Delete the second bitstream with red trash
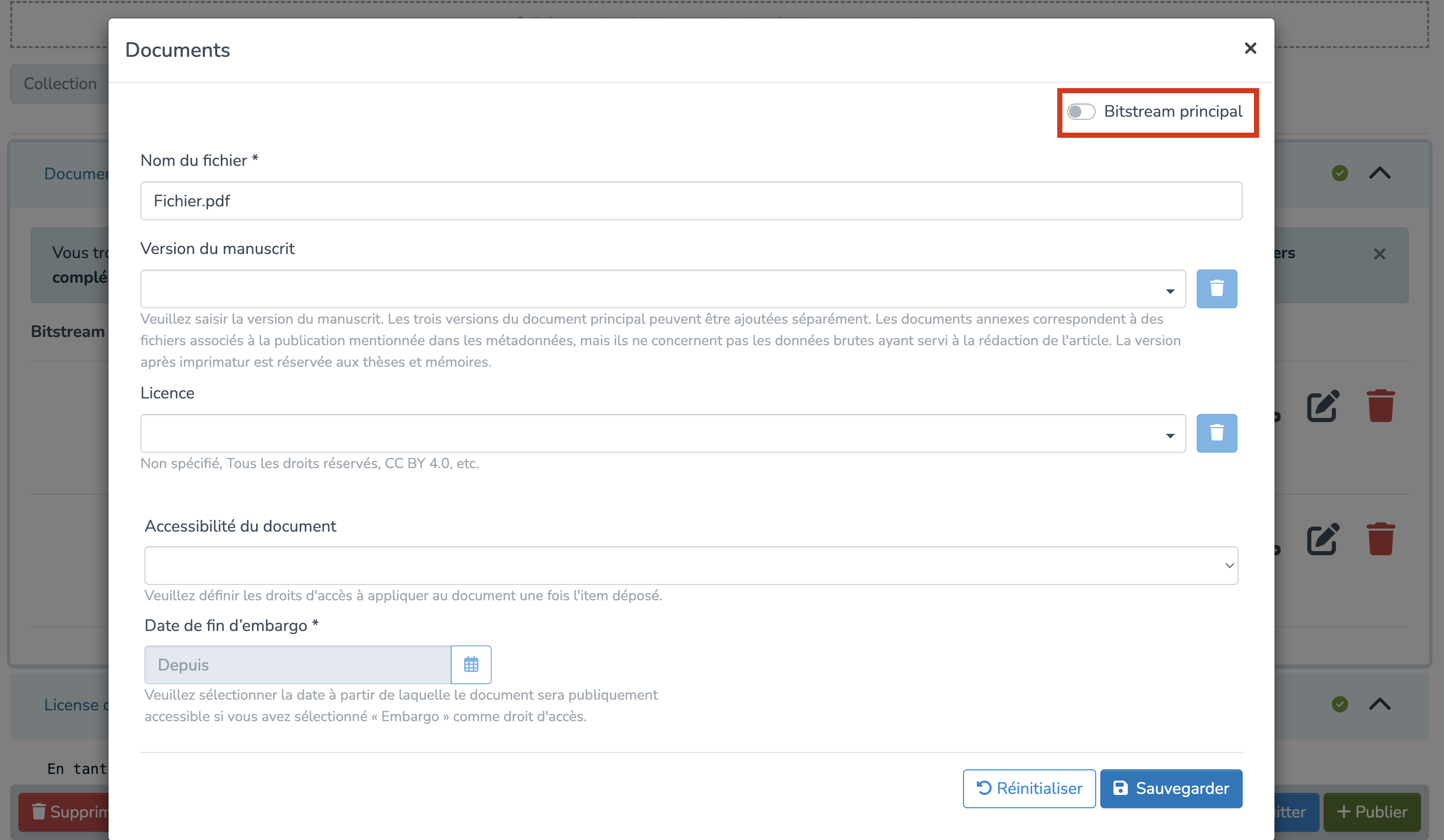1444x840 pixels. (1380, 539)
